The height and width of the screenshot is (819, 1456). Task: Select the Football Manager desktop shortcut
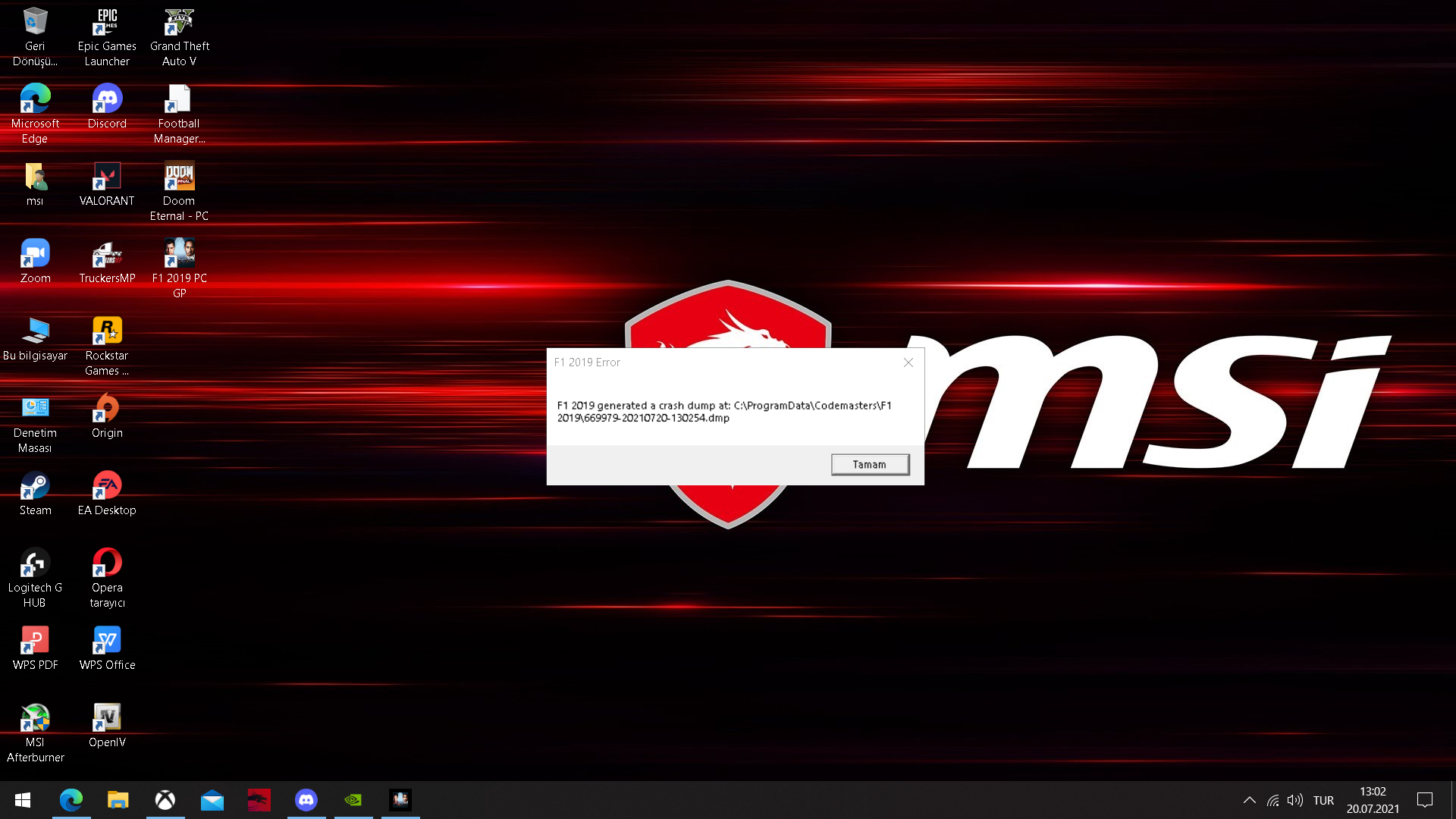[180, 114]
